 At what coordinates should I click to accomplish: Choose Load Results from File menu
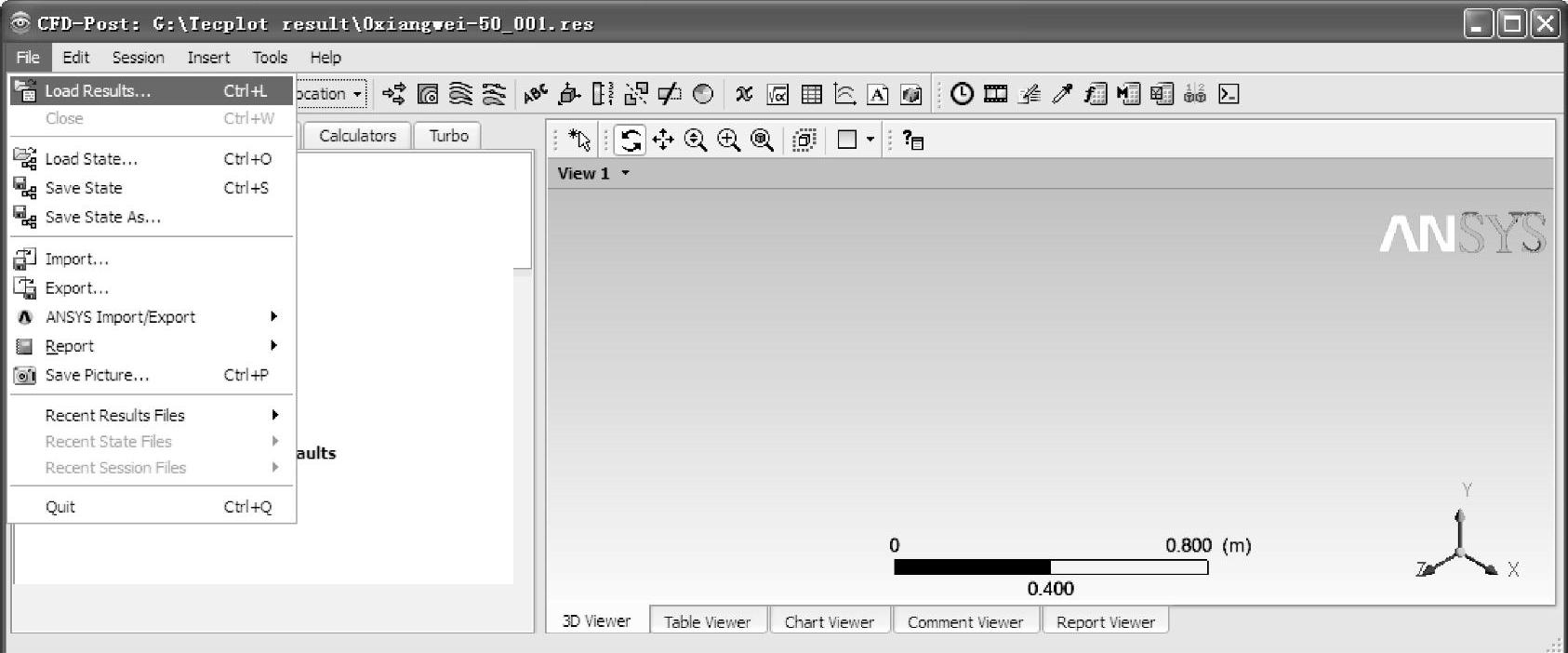[153, 91]
